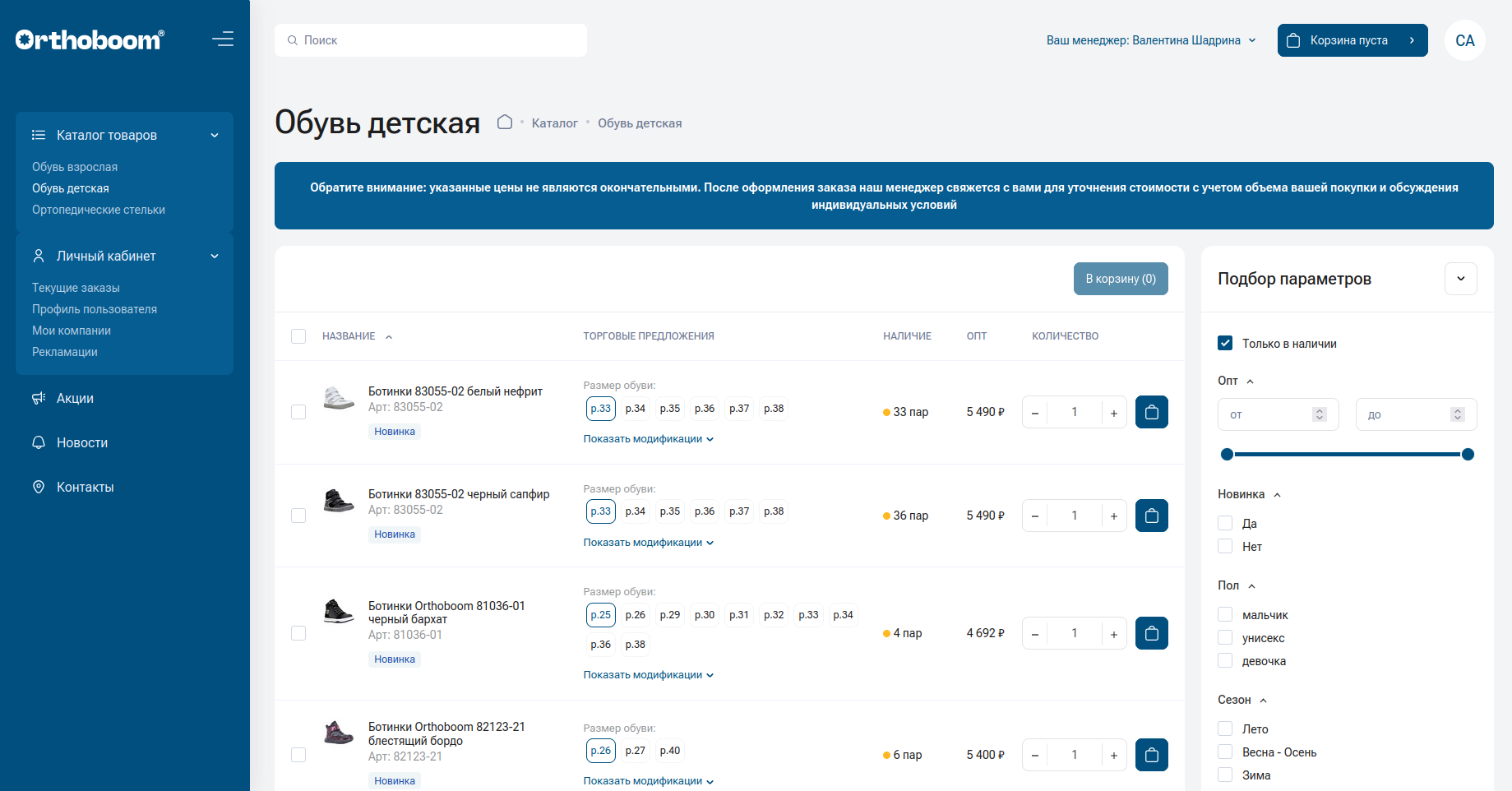Toggle the select-all checkbox in table header
This screenshot has width=1512, height=791.
[298, 336]
